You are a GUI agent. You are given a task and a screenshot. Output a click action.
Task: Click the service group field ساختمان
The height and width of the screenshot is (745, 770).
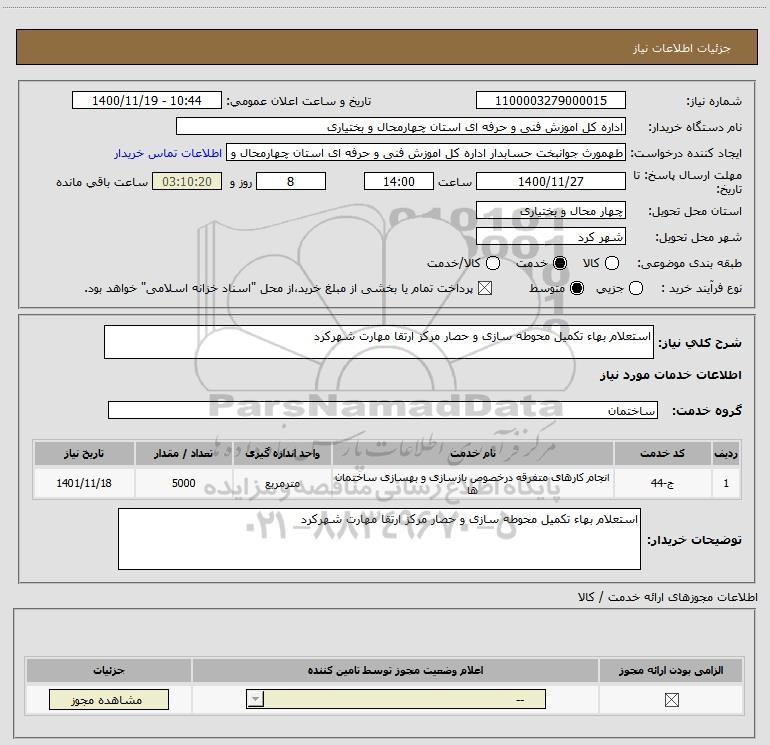point(383,410)
